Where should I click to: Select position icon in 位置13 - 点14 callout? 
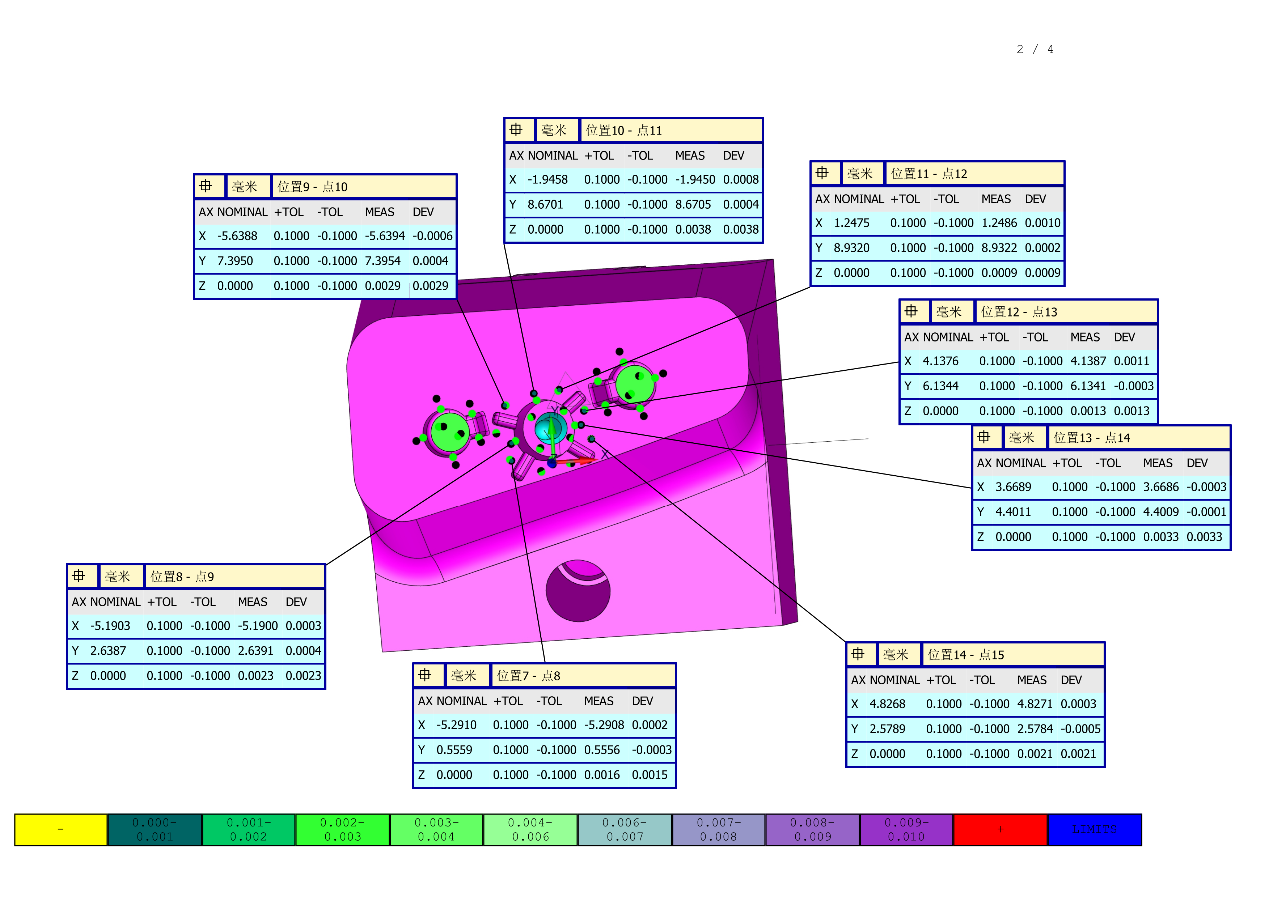click(x=987, y=437)
